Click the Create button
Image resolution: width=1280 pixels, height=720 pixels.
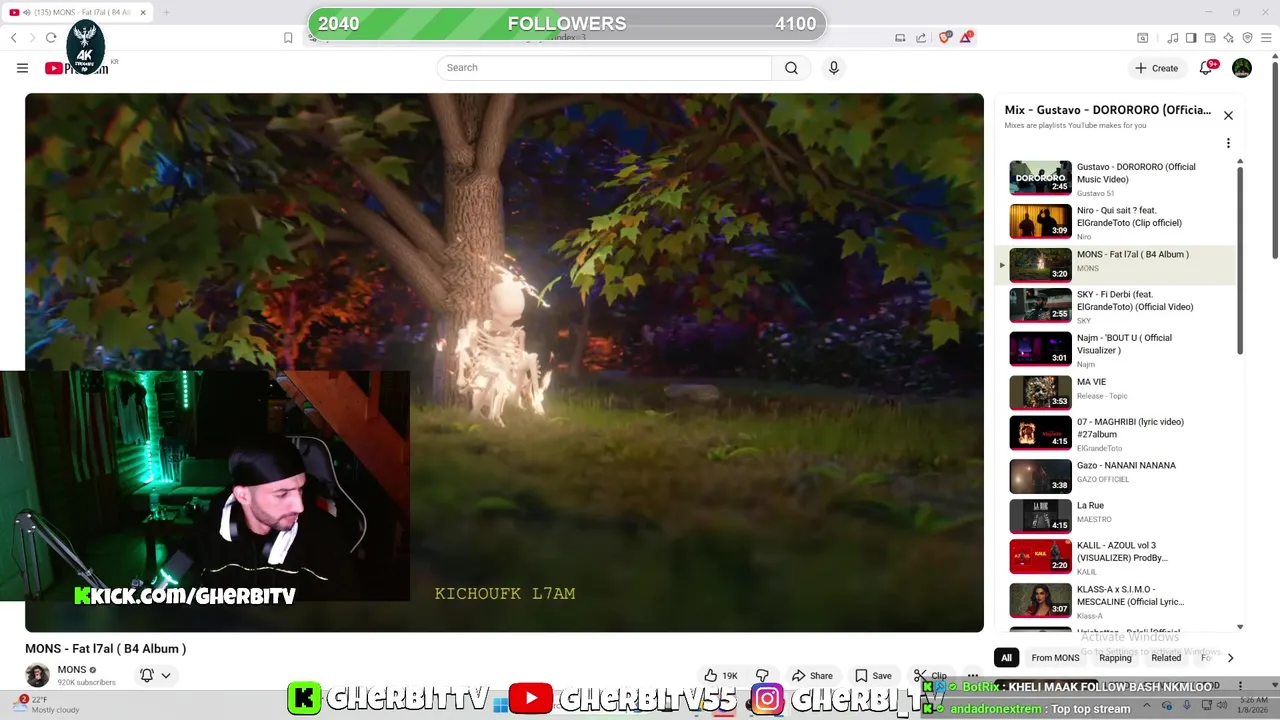pos(1156,68)
